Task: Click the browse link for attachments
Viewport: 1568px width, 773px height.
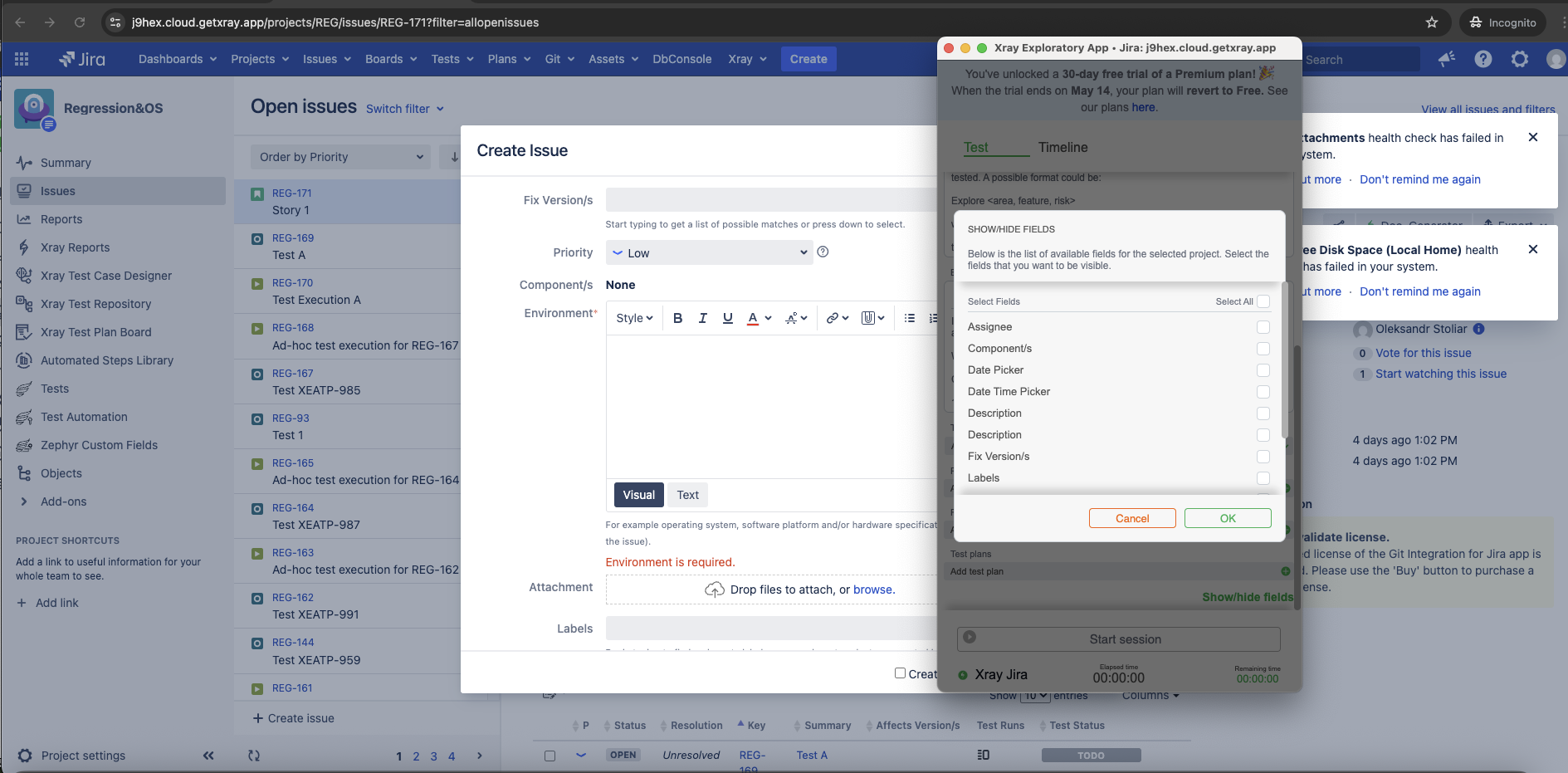Action: coord(873,590)
